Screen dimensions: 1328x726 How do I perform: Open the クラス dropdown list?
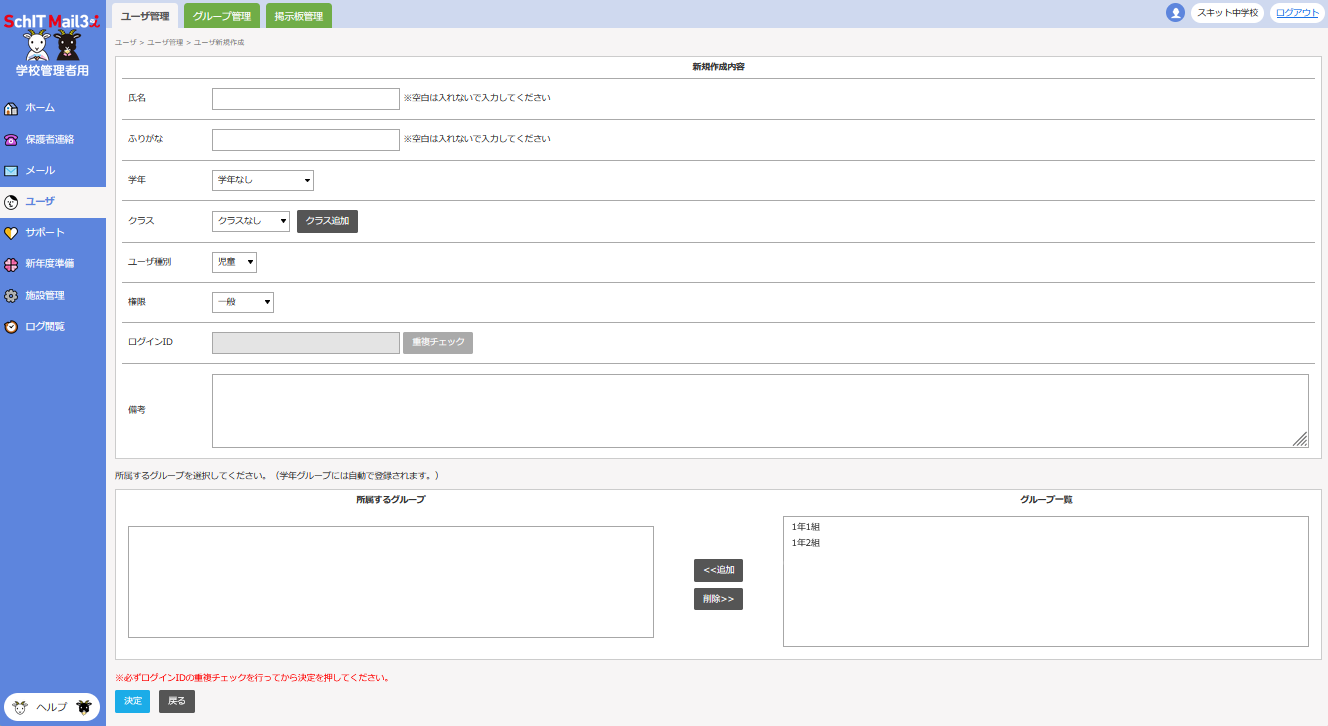point(251,221)
